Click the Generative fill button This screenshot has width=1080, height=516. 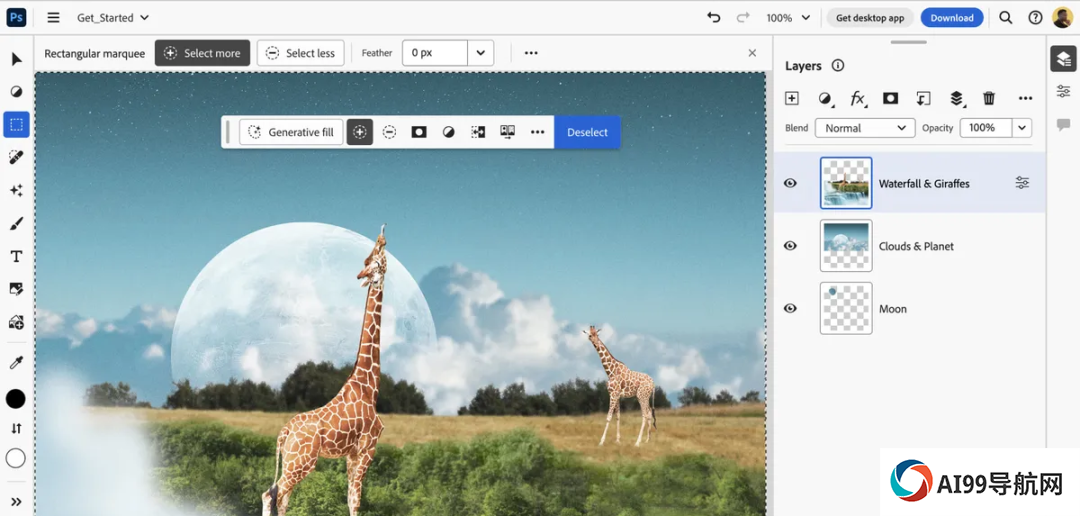point(291,132)
